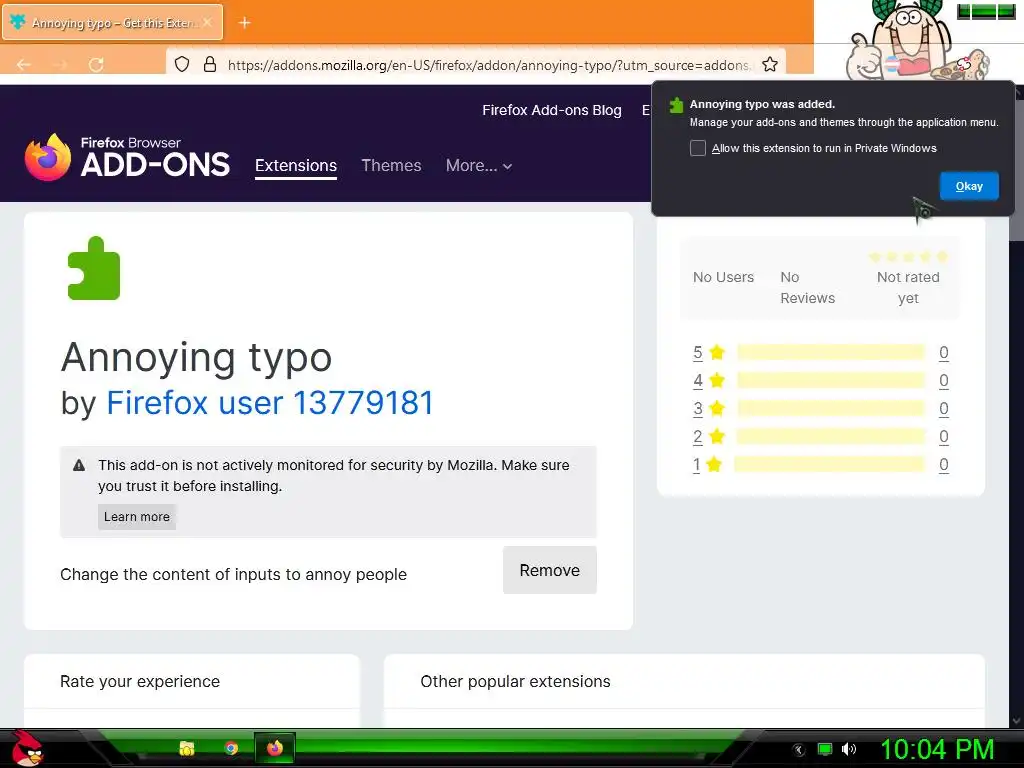Click the No Users text
1024x768 pixels.
point(723,277)
